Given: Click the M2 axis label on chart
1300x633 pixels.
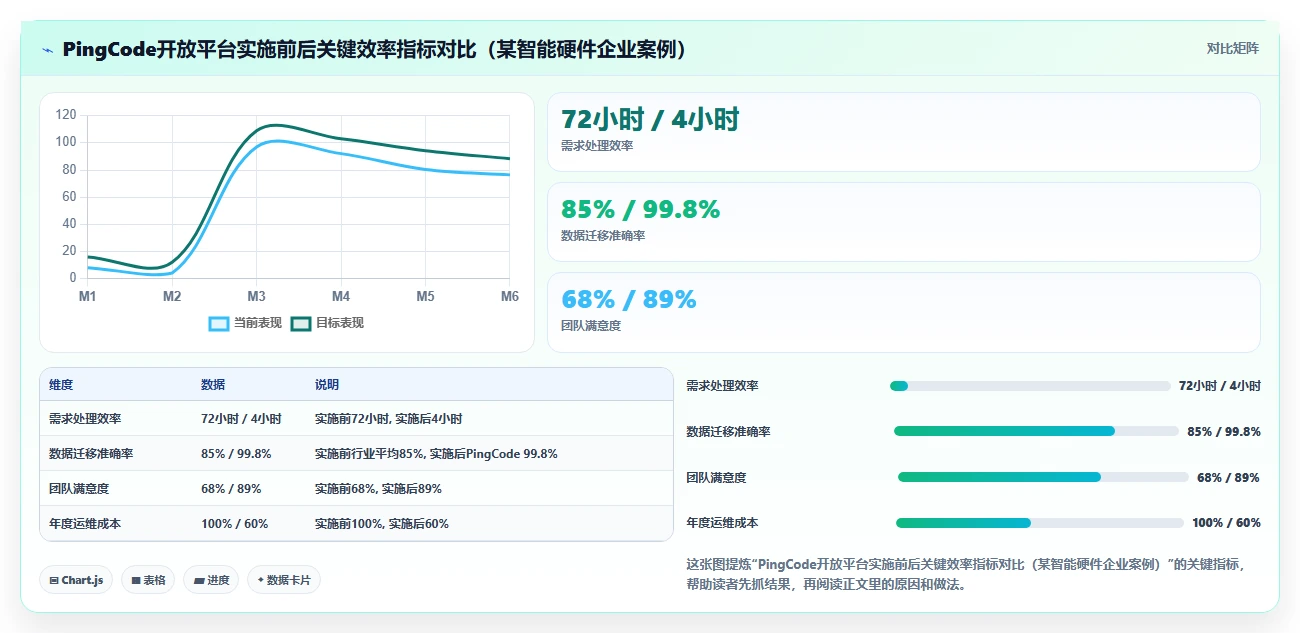Looking at the screenshot, I should (x=172, y=297).
